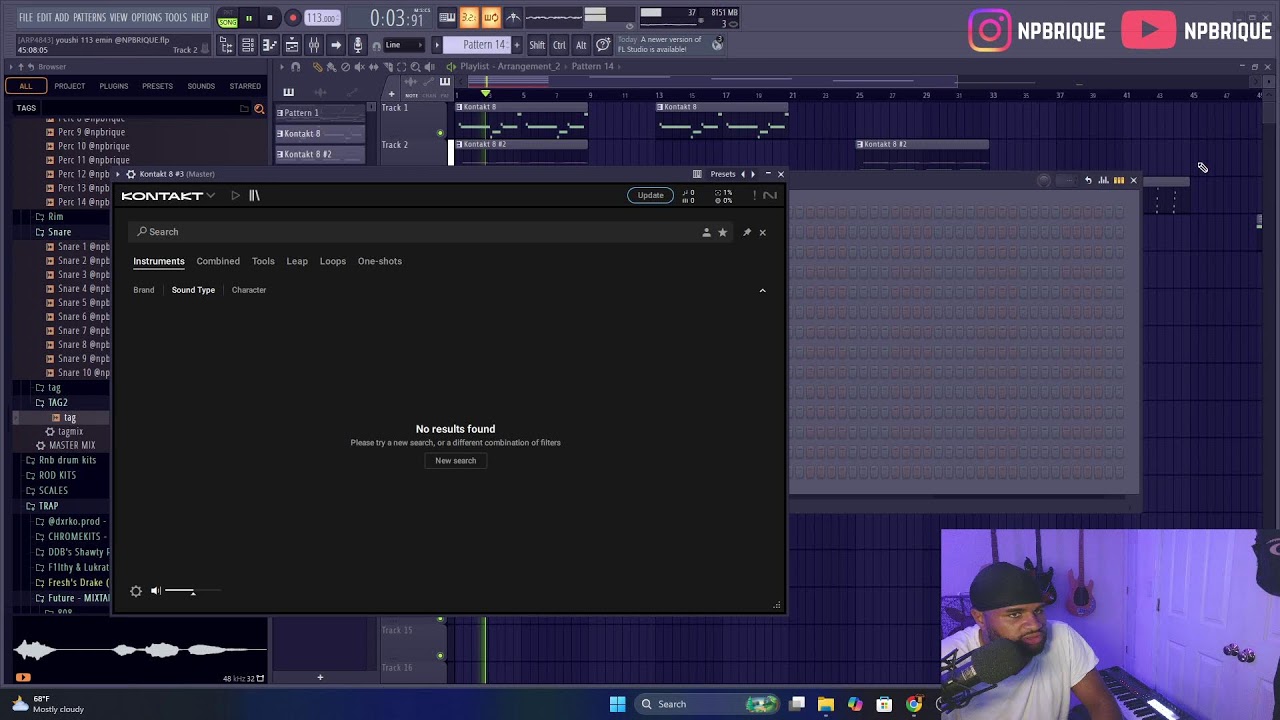Collapse the TRAP folder
Image resolution: width=1280 pixels, height=720 pixels.
point(48,506)
